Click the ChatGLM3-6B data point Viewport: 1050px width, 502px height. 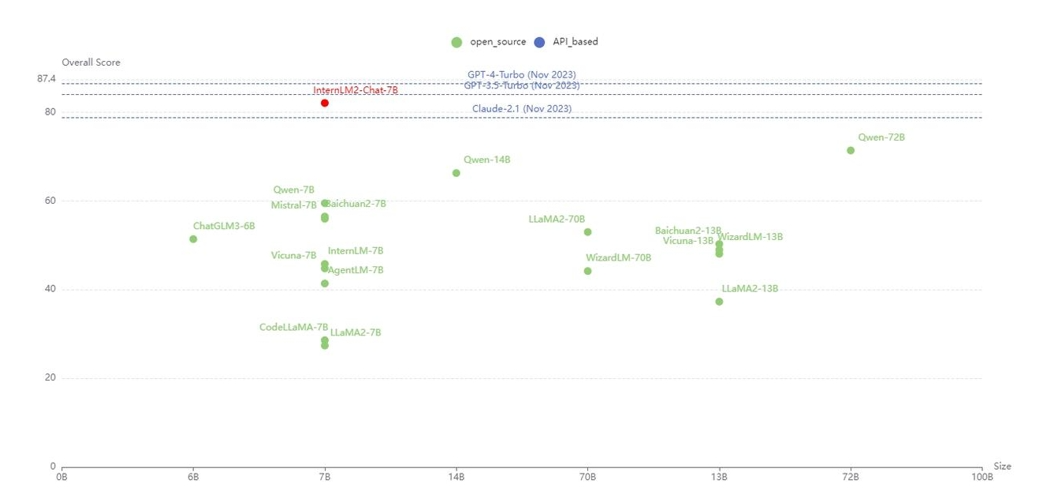point(193,239)
